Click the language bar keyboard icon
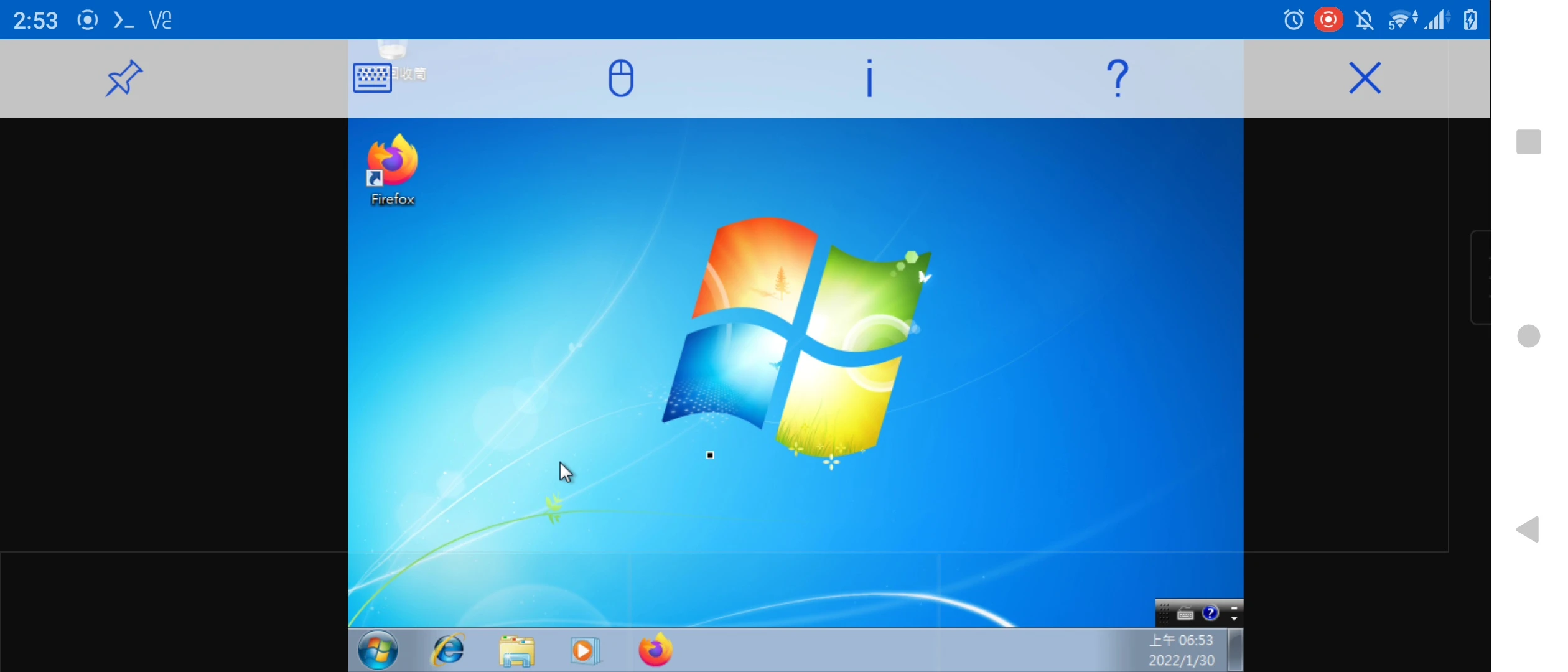 pyautogui.click(x=1185, y=614)
